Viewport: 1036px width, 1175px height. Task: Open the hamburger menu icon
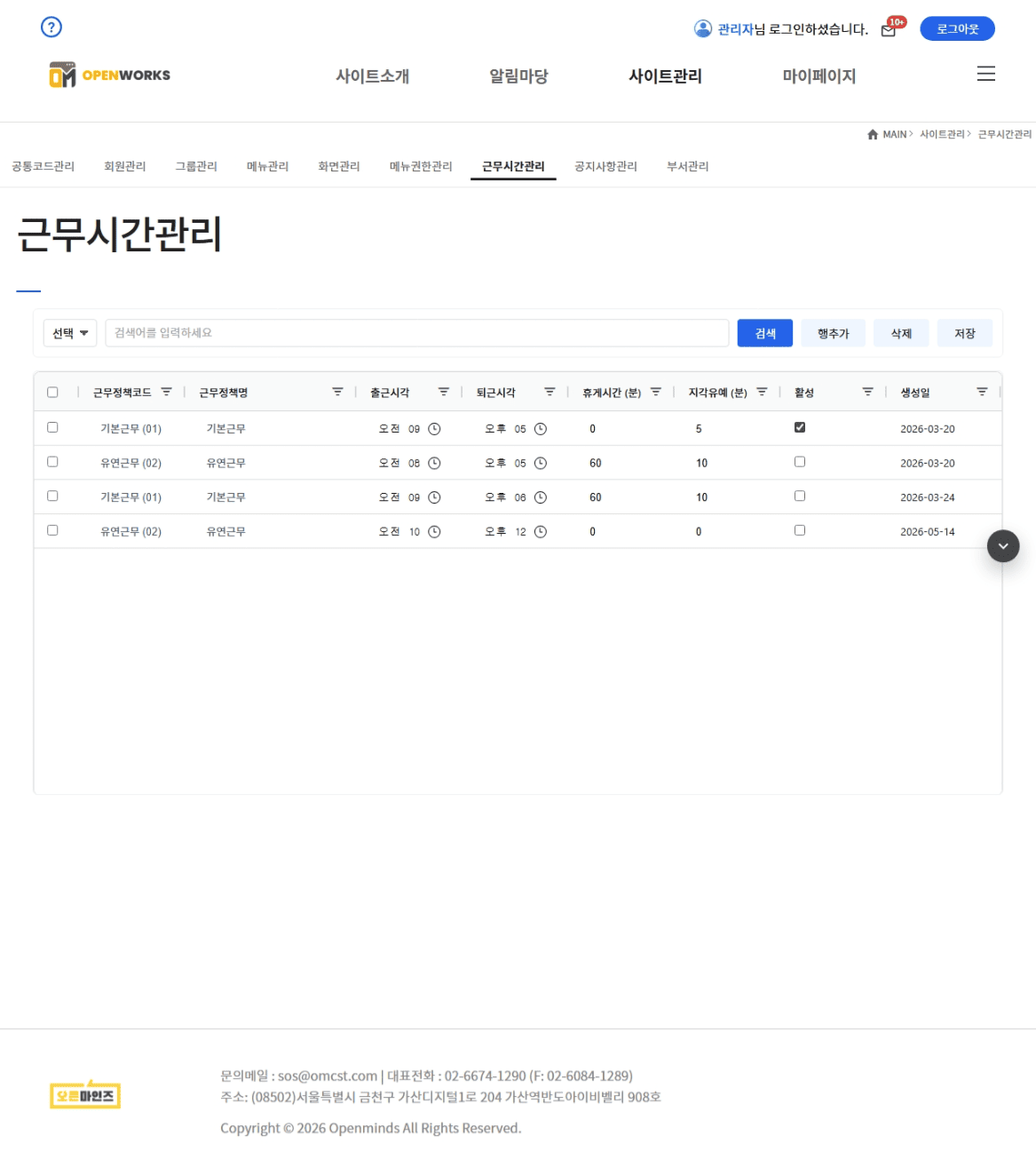click(x=985, y=74)
